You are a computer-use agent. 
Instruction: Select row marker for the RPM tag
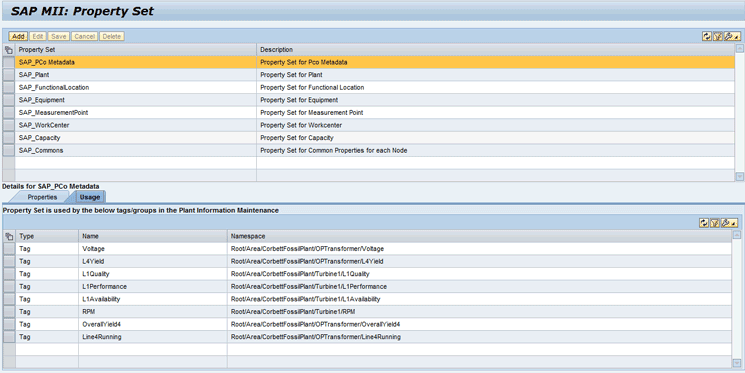(9, 312)
